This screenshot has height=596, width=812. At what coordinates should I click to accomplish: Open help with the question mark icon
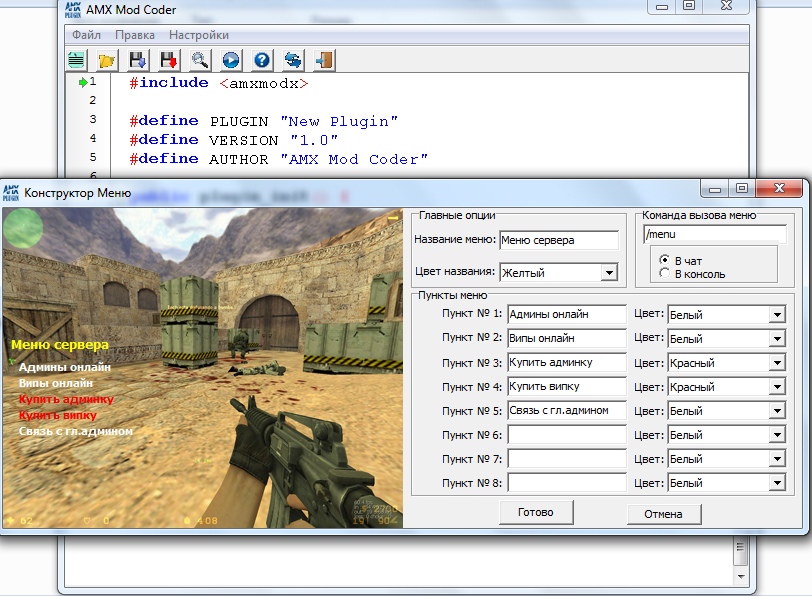click(x=262, y=60)
